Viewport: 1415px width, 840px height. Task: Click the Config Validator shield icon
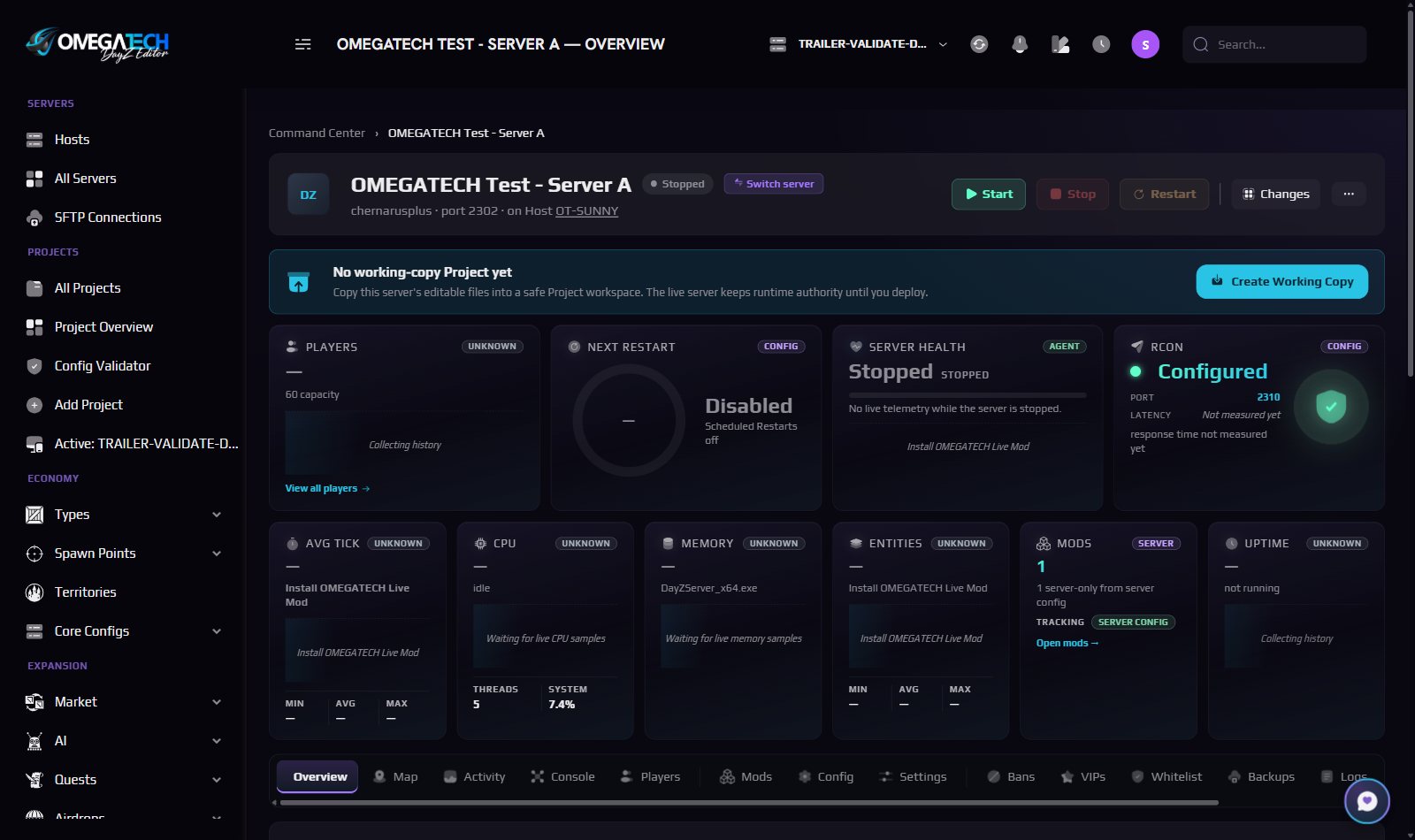pos(34,366)
